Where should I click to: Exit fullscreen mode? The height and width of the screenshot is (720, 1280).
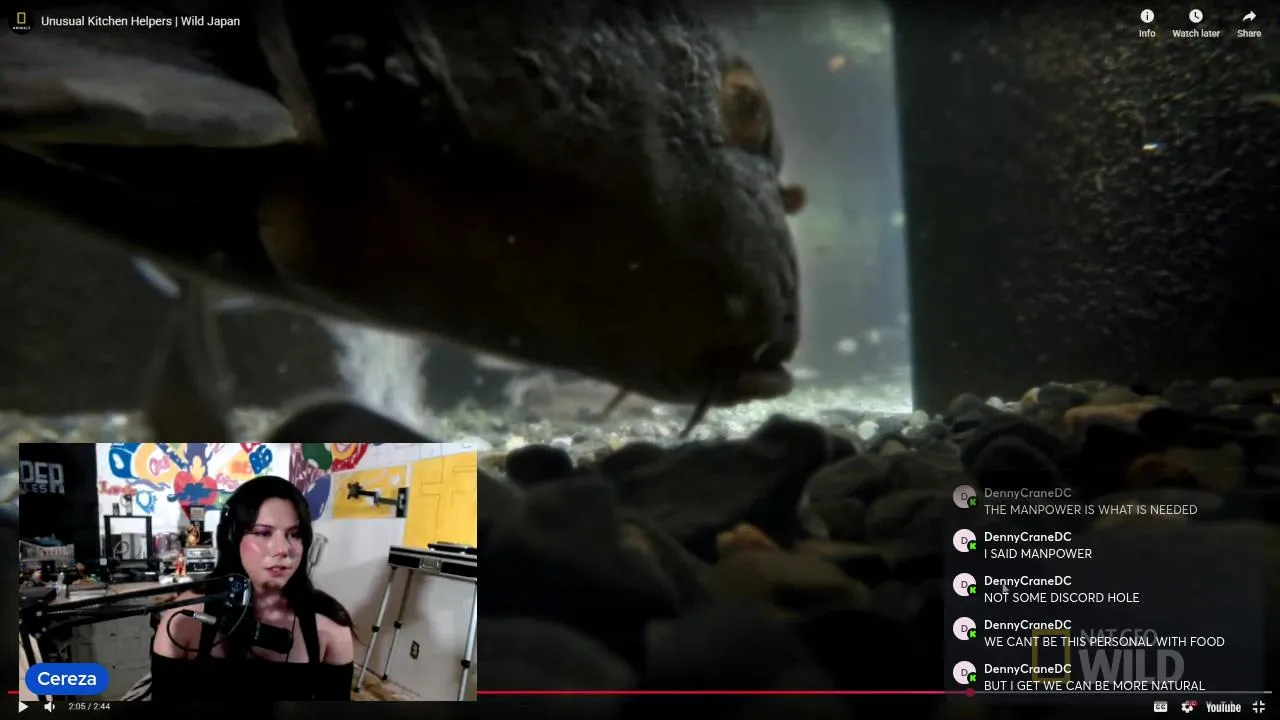click(x=1259, y=707)
